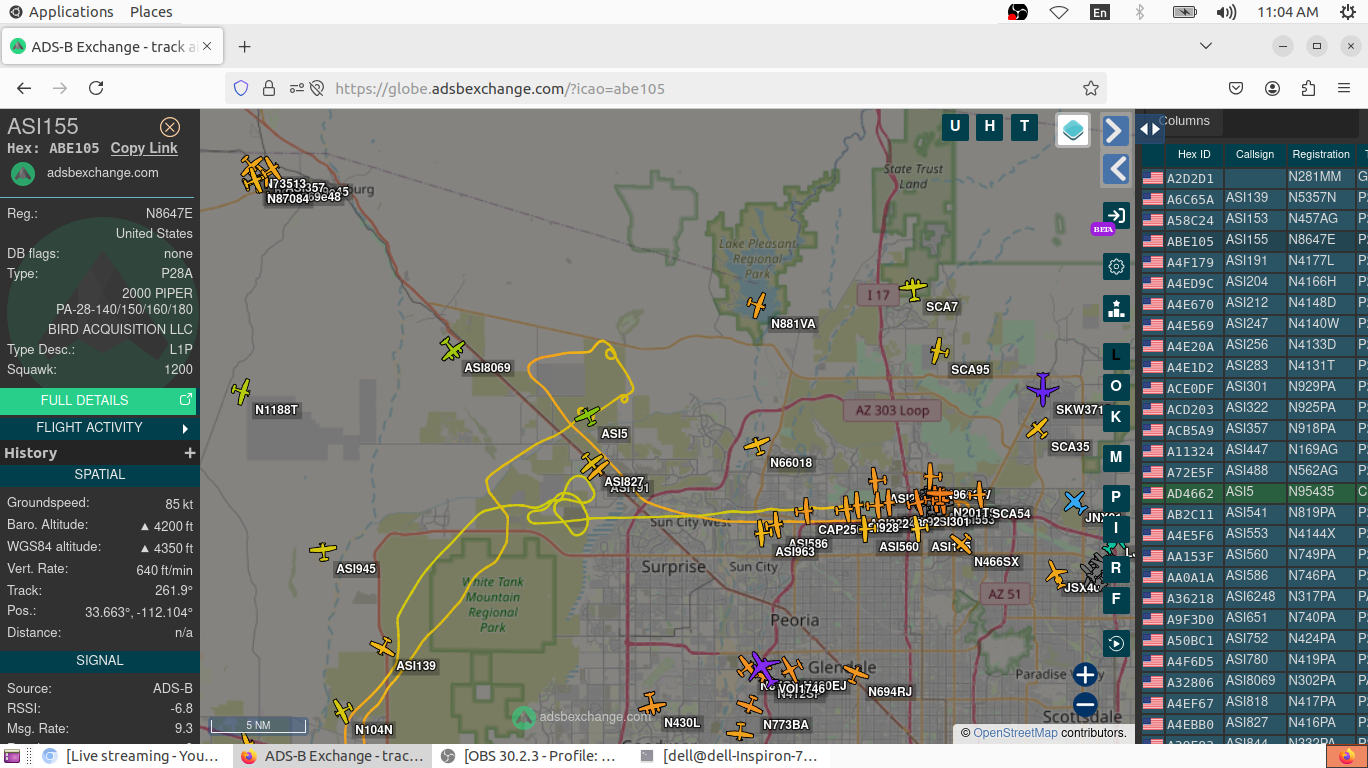Zoom in on the map
The image size is (1368, 768).
point(1085,675)
